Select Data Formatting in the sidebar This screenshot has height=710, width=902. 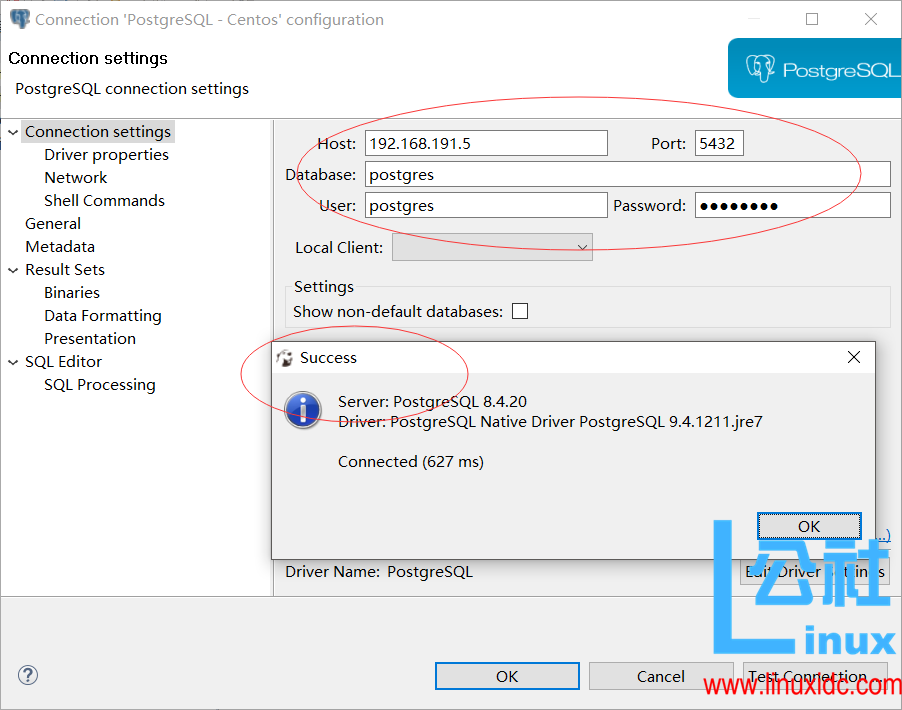[103, 315]
